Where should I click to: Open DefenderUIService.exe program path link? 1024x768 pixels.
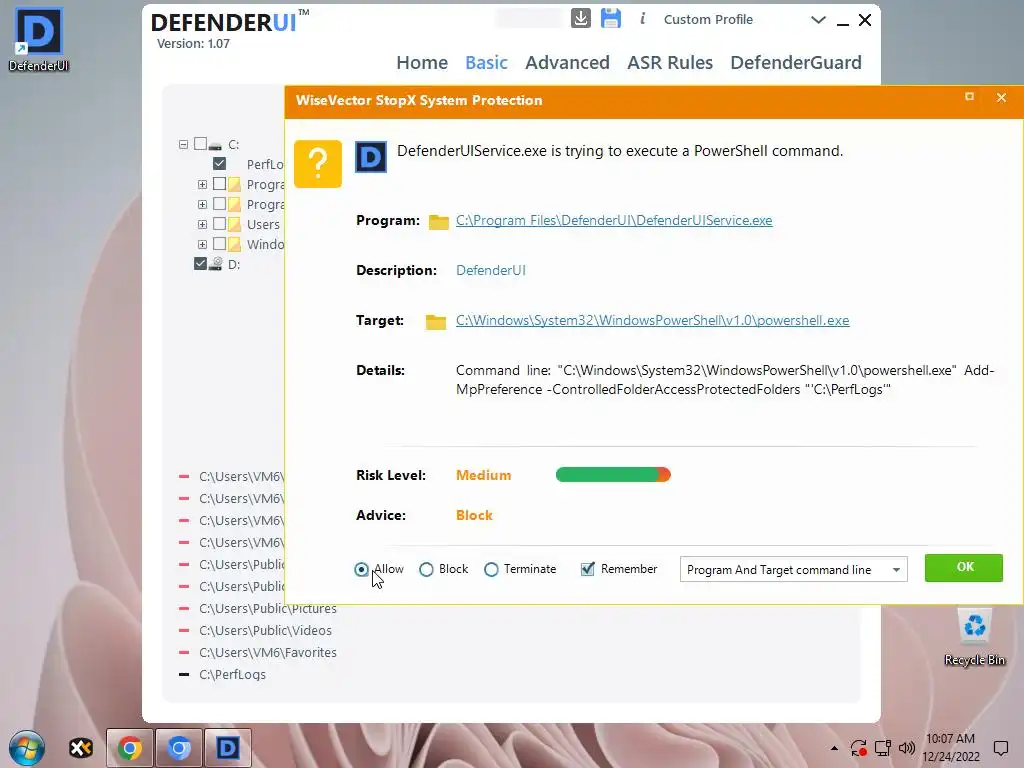point(614,221)
